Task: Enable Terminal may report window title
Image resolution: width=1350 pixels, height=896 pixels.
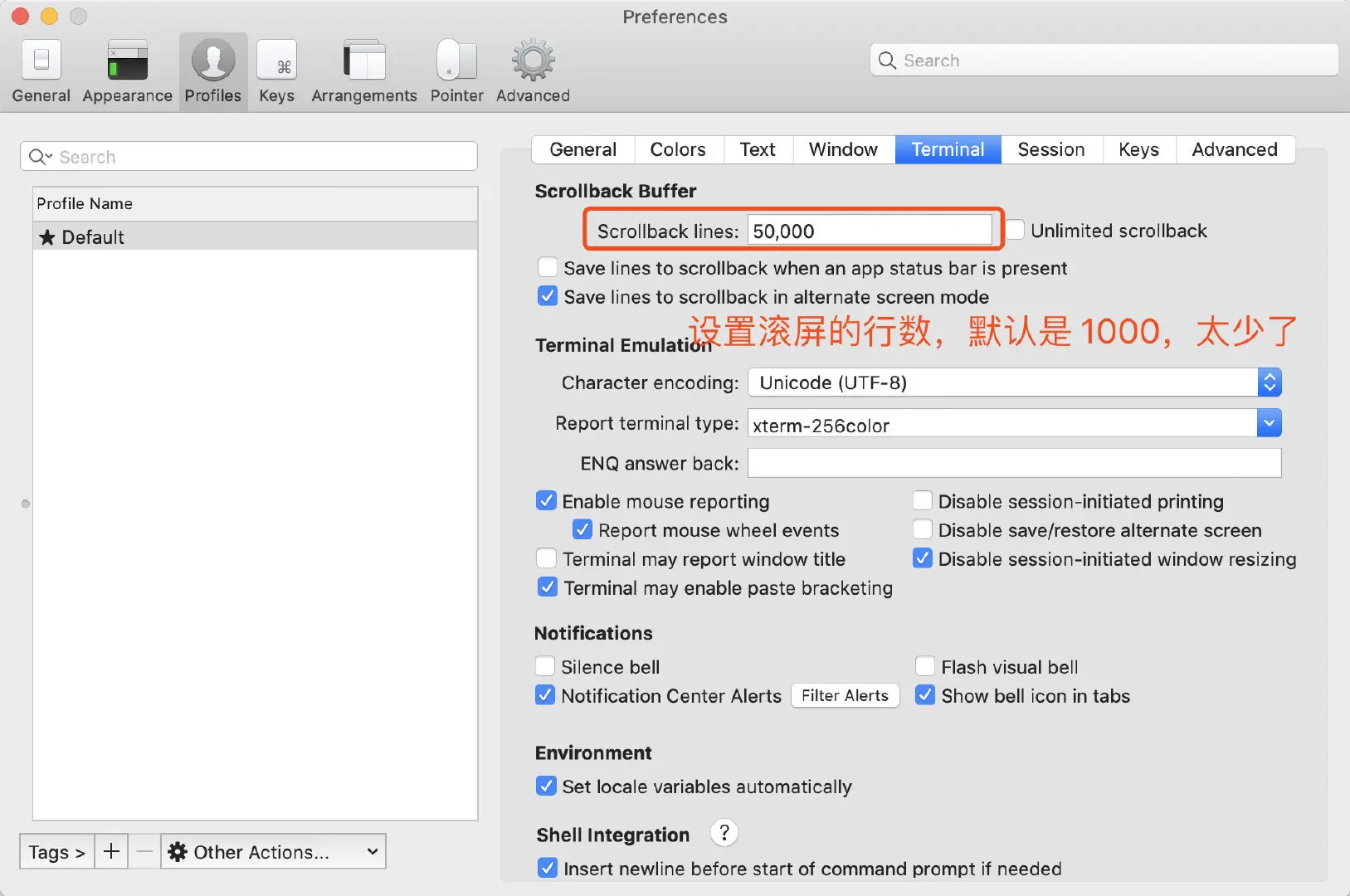Action: click(546, 558)
